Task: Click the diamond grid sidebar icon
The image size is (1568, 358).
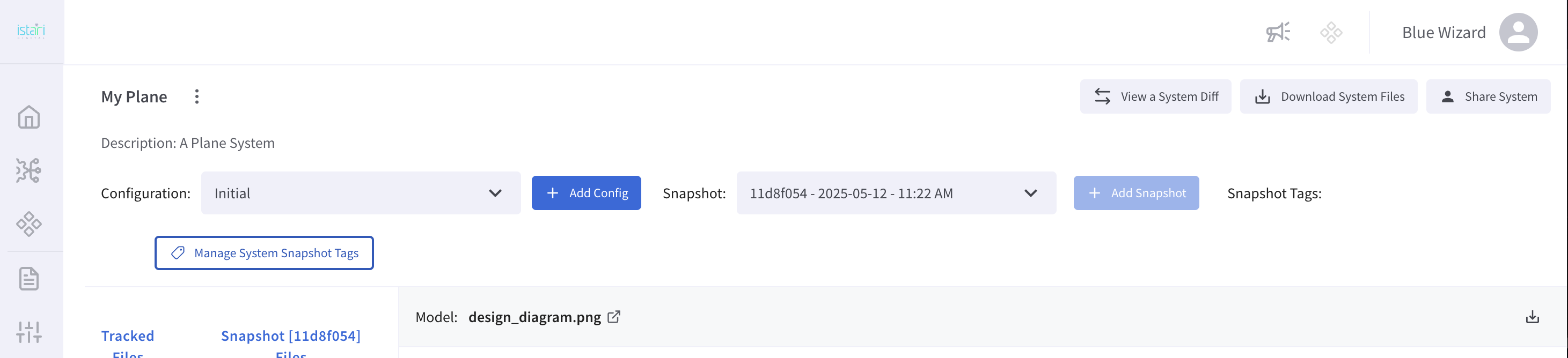Action: (x=28, y=223)
